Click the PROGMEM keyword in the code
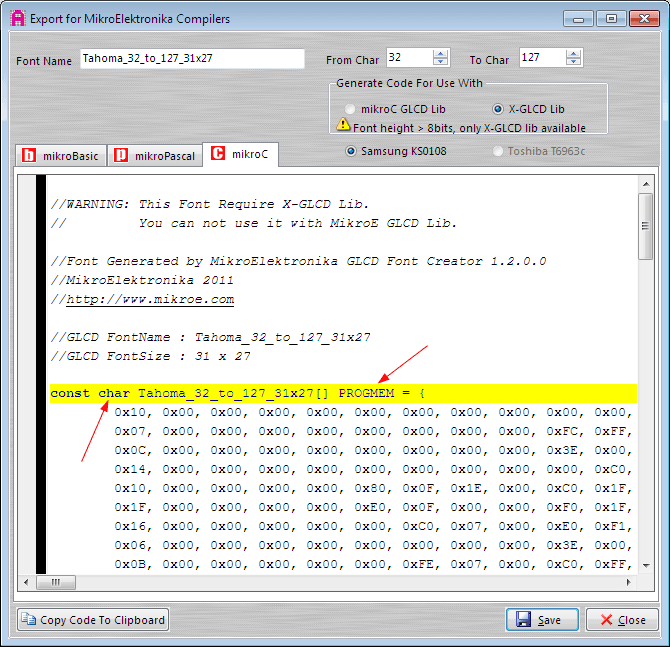 click(x=366, y=393)
